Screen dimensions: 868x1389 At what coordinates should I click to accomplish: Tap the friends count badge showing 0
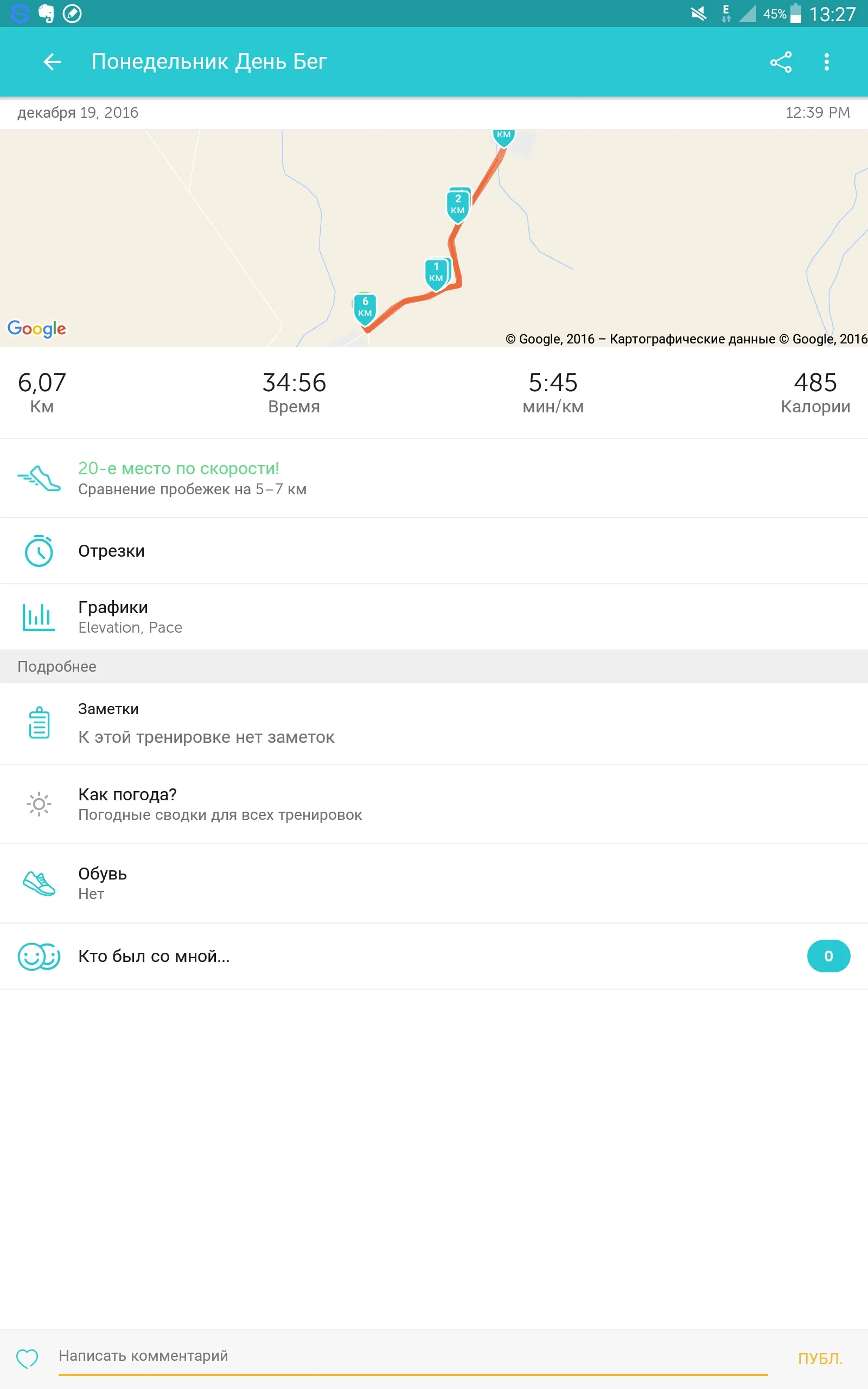tap(828, 956)
